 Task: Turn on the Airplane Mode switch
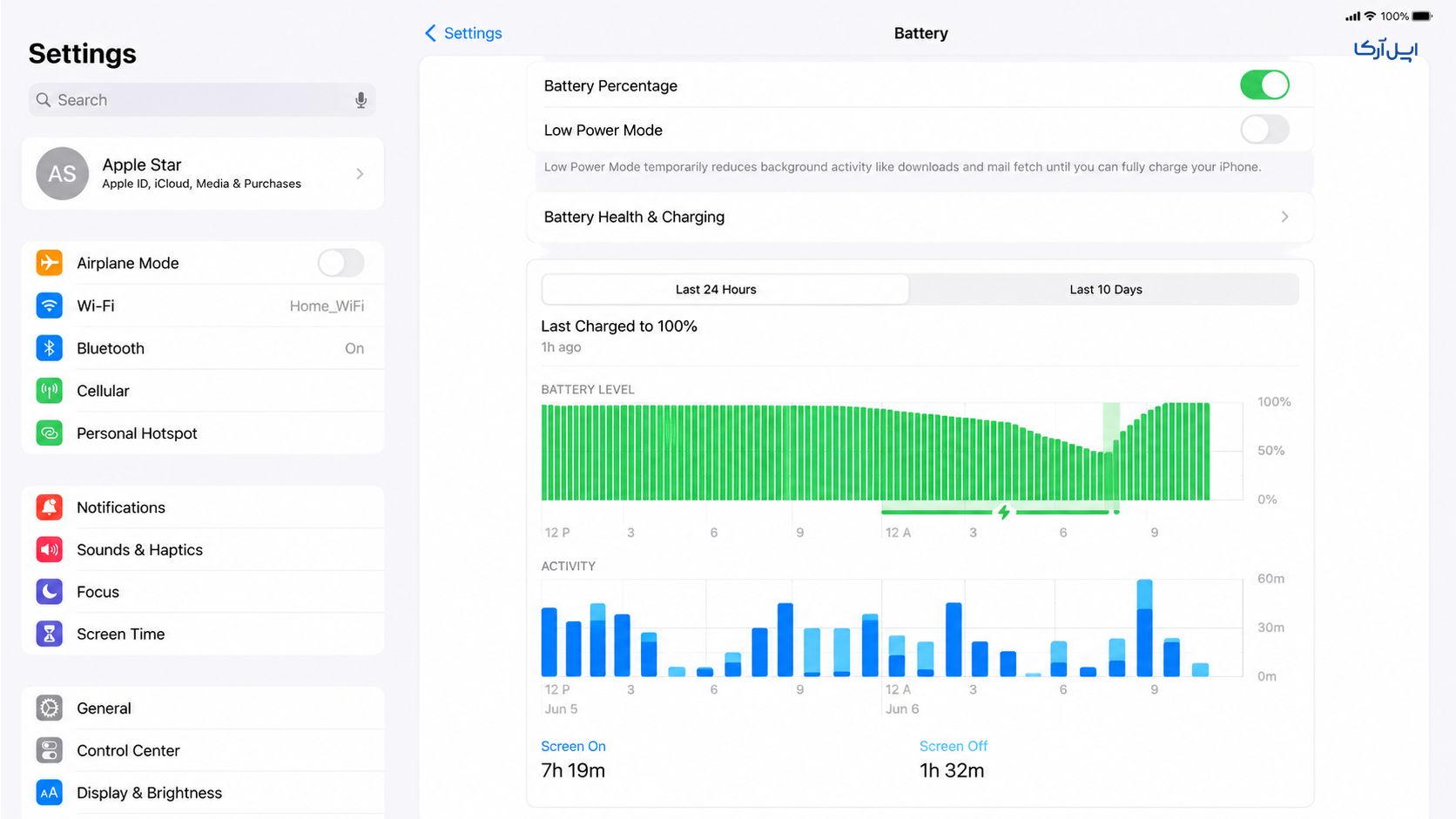tap(340, 263)
